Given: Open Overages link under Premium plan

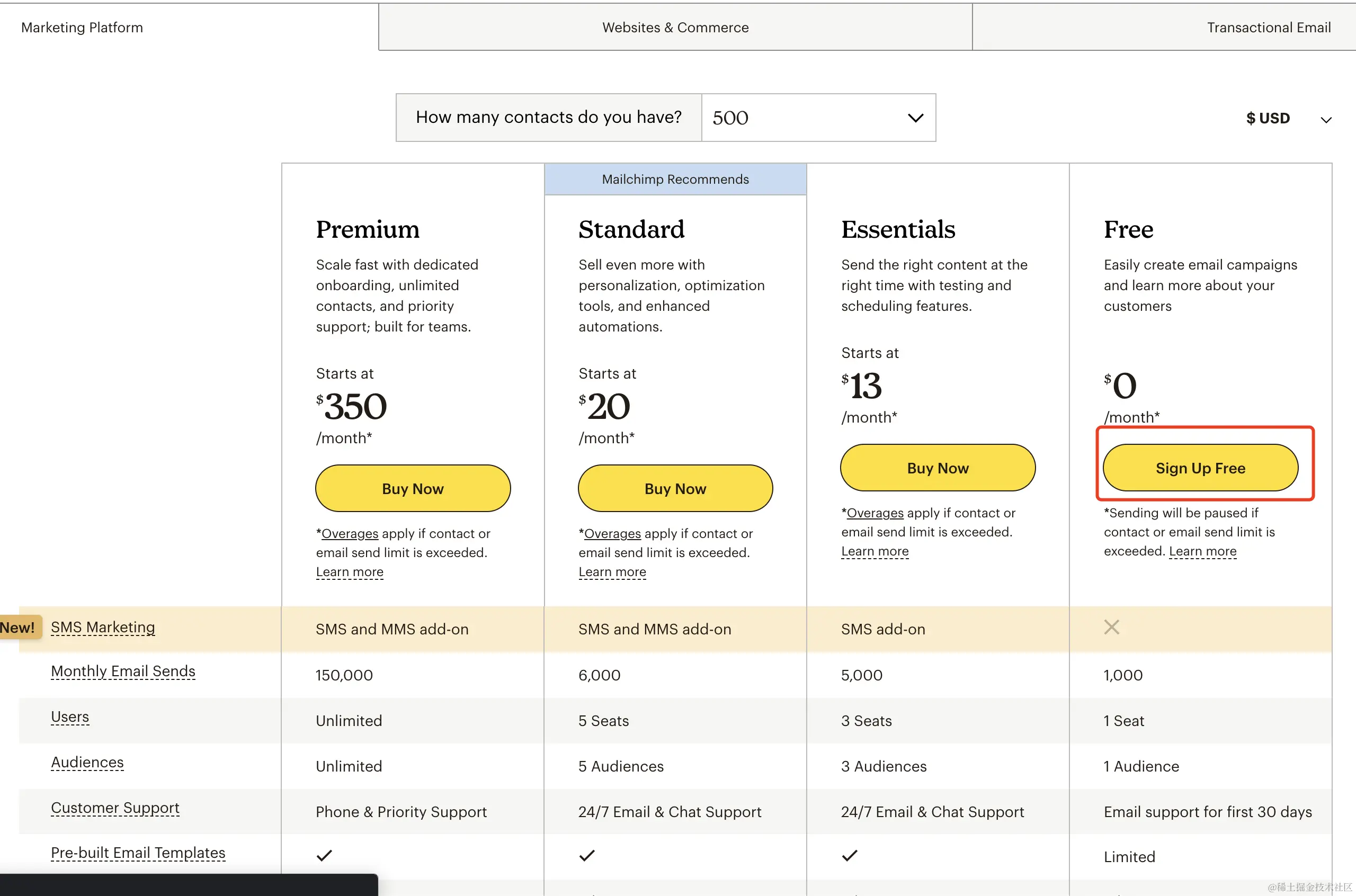Looking at the screenshot, I should point(350,534).
